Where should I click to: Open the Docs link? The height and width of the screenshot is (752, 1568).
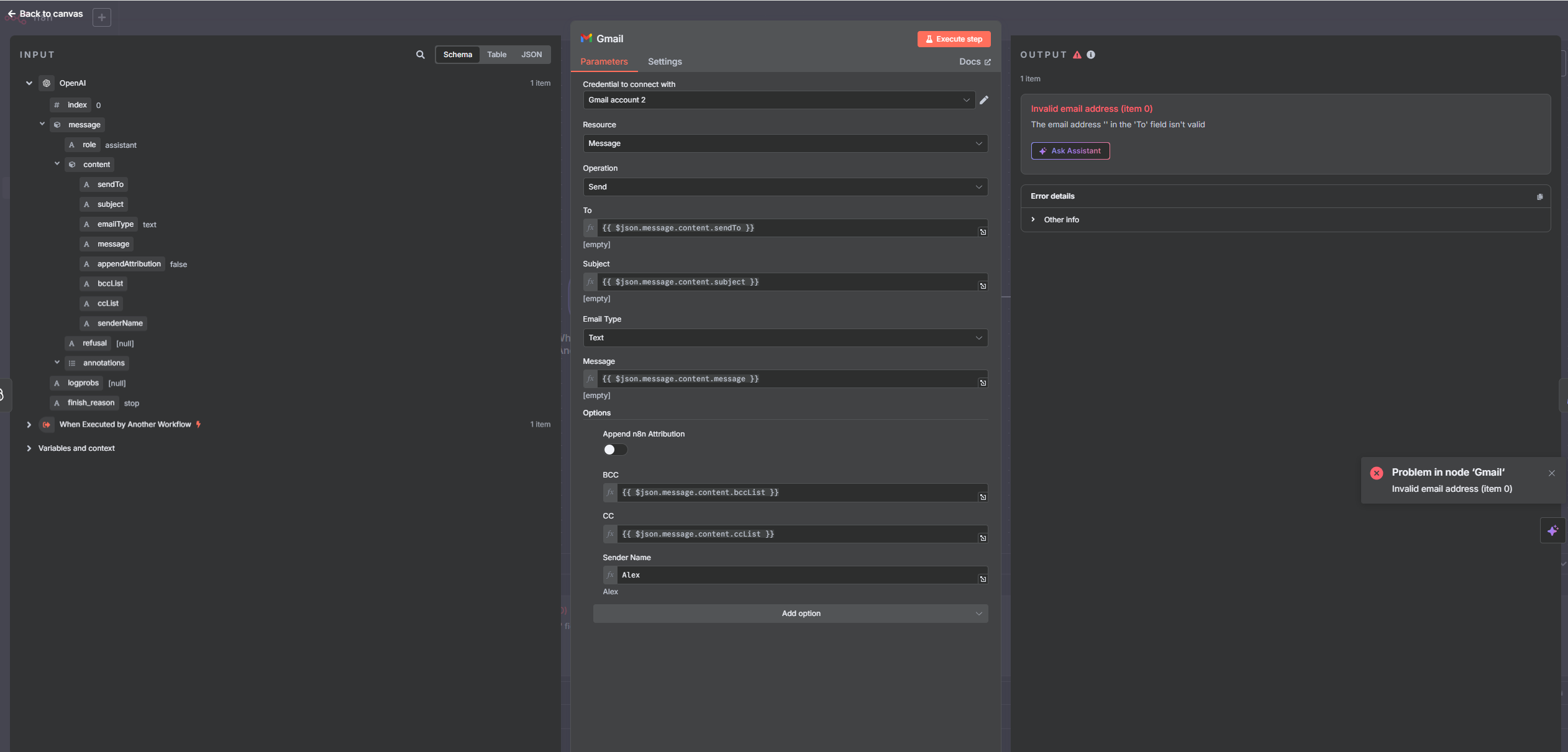coord(975,61)
